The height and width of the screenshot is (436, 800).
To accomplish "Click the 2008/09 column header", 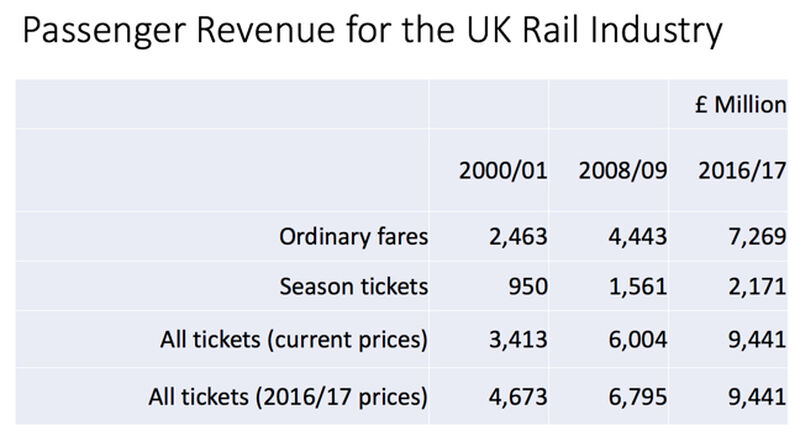I will click(622, 170).
